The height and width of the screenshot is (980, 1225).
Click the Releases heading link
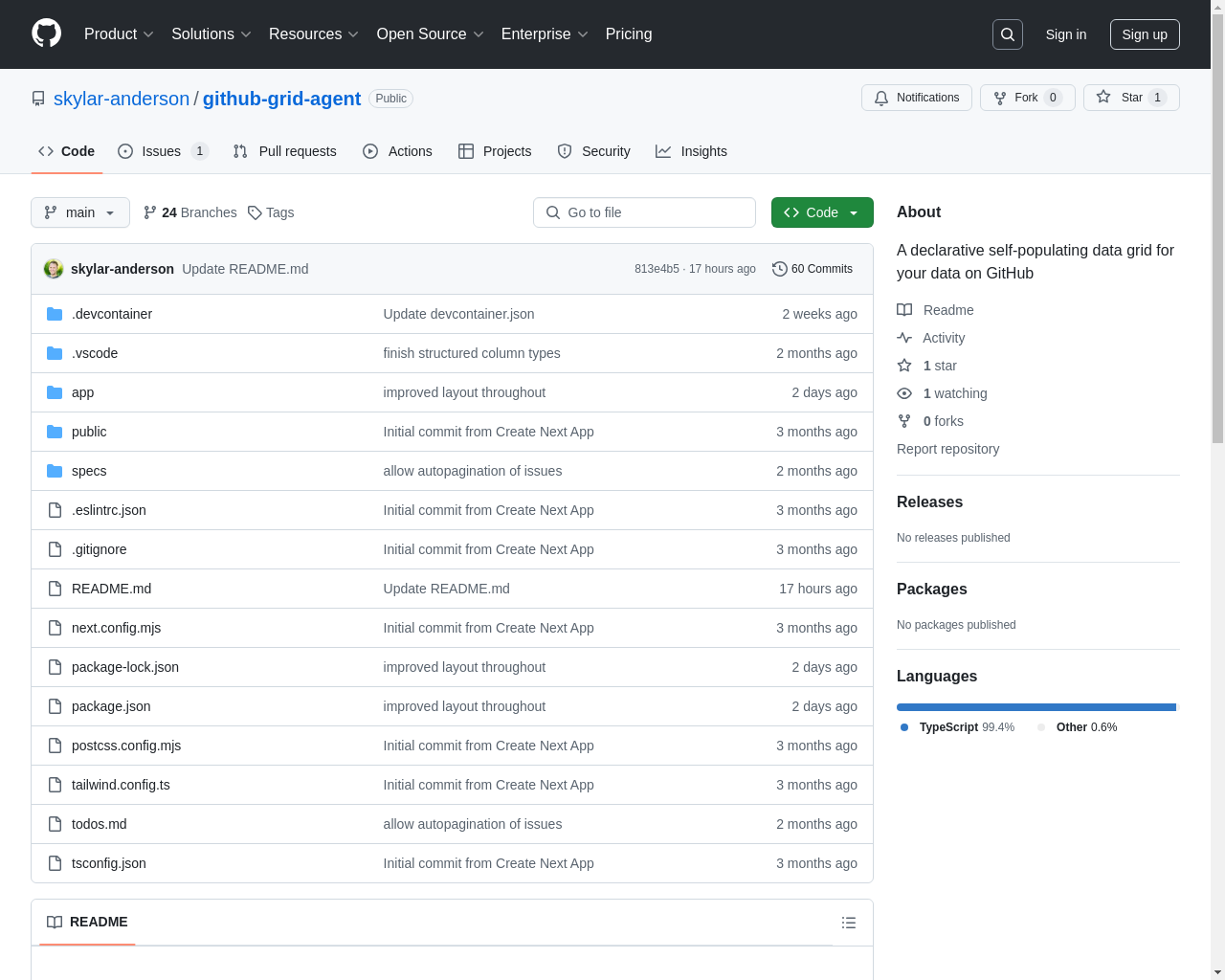(929, 502)
